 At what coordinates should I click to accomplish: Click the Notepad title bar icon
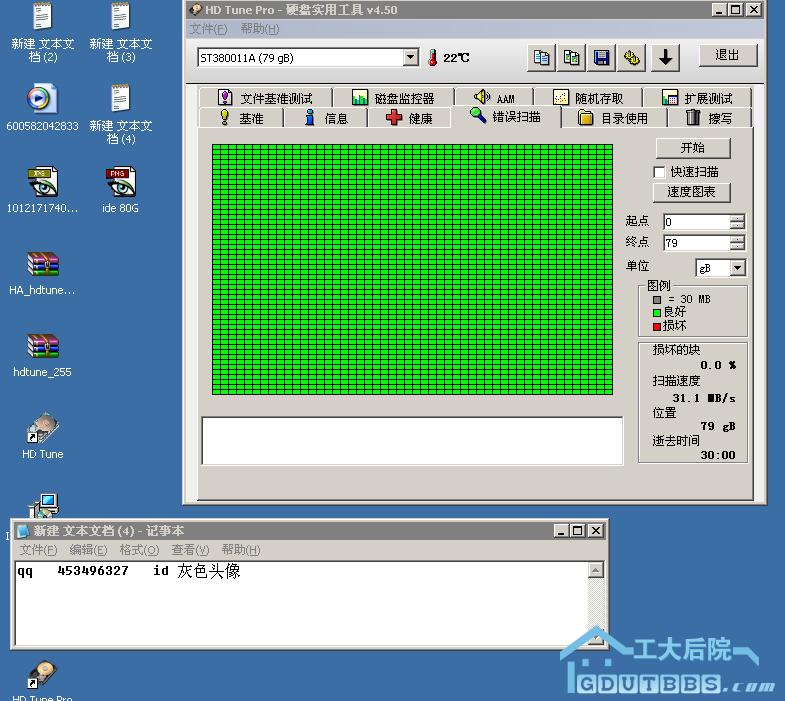point(23,531)
